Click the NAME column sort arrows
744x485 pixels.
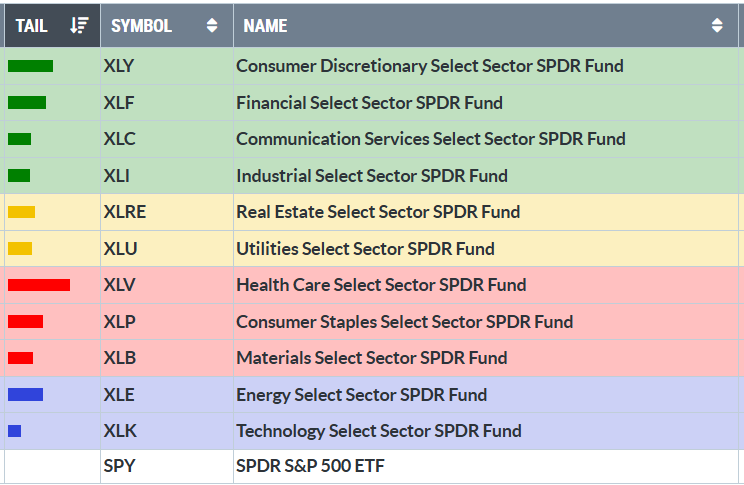(x=717, y=26)
